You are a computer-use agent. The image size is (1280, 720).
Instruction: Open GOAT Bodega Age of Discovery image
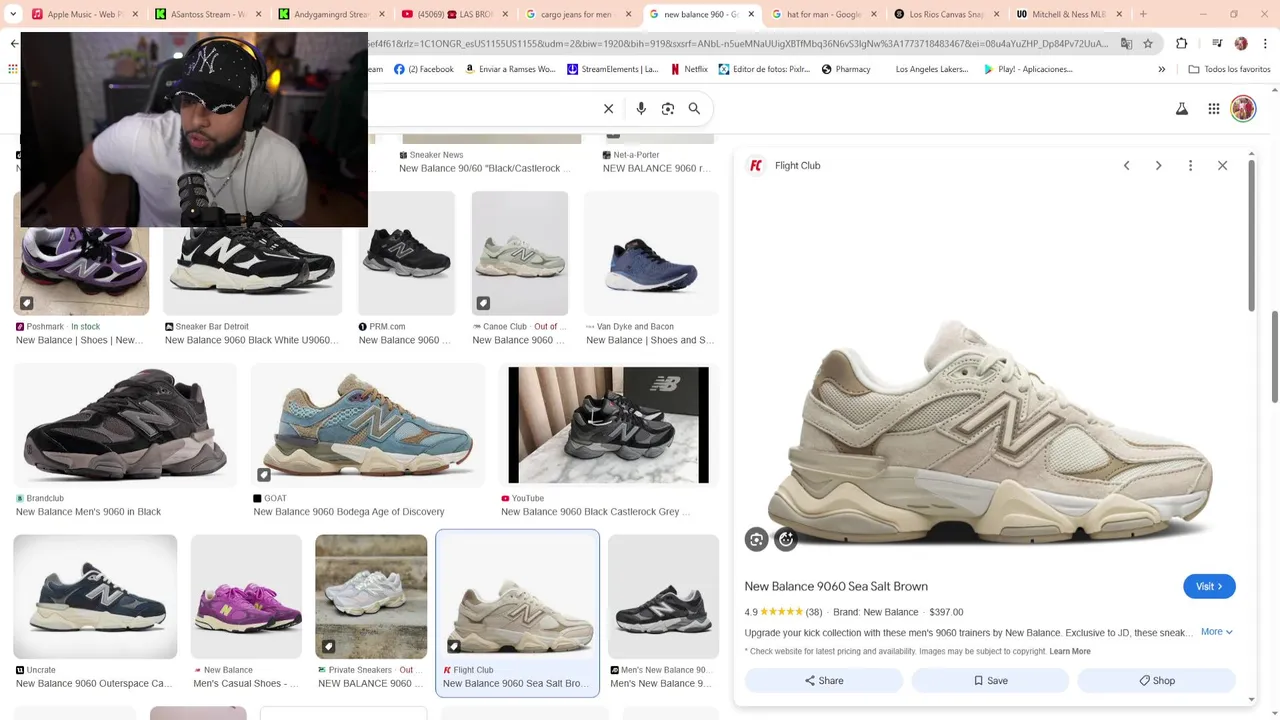click(367, 425)
